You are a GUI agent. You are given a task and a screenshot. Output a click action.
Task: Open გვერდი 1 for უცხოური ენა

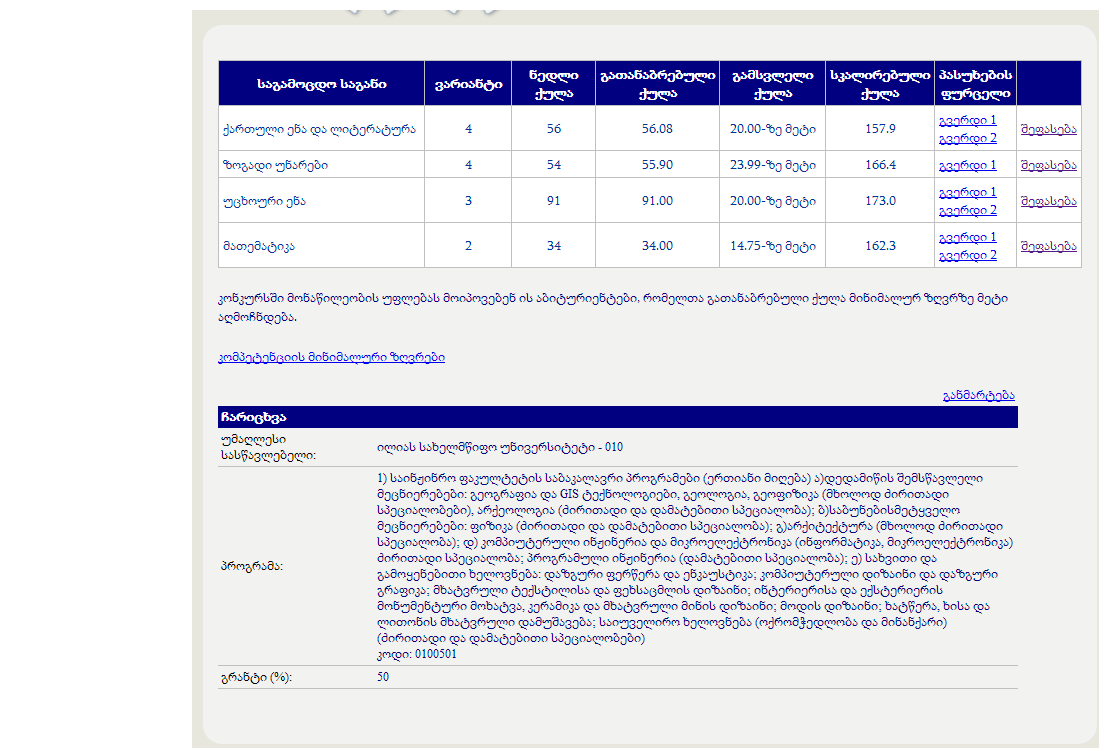[x=967, y=192]
